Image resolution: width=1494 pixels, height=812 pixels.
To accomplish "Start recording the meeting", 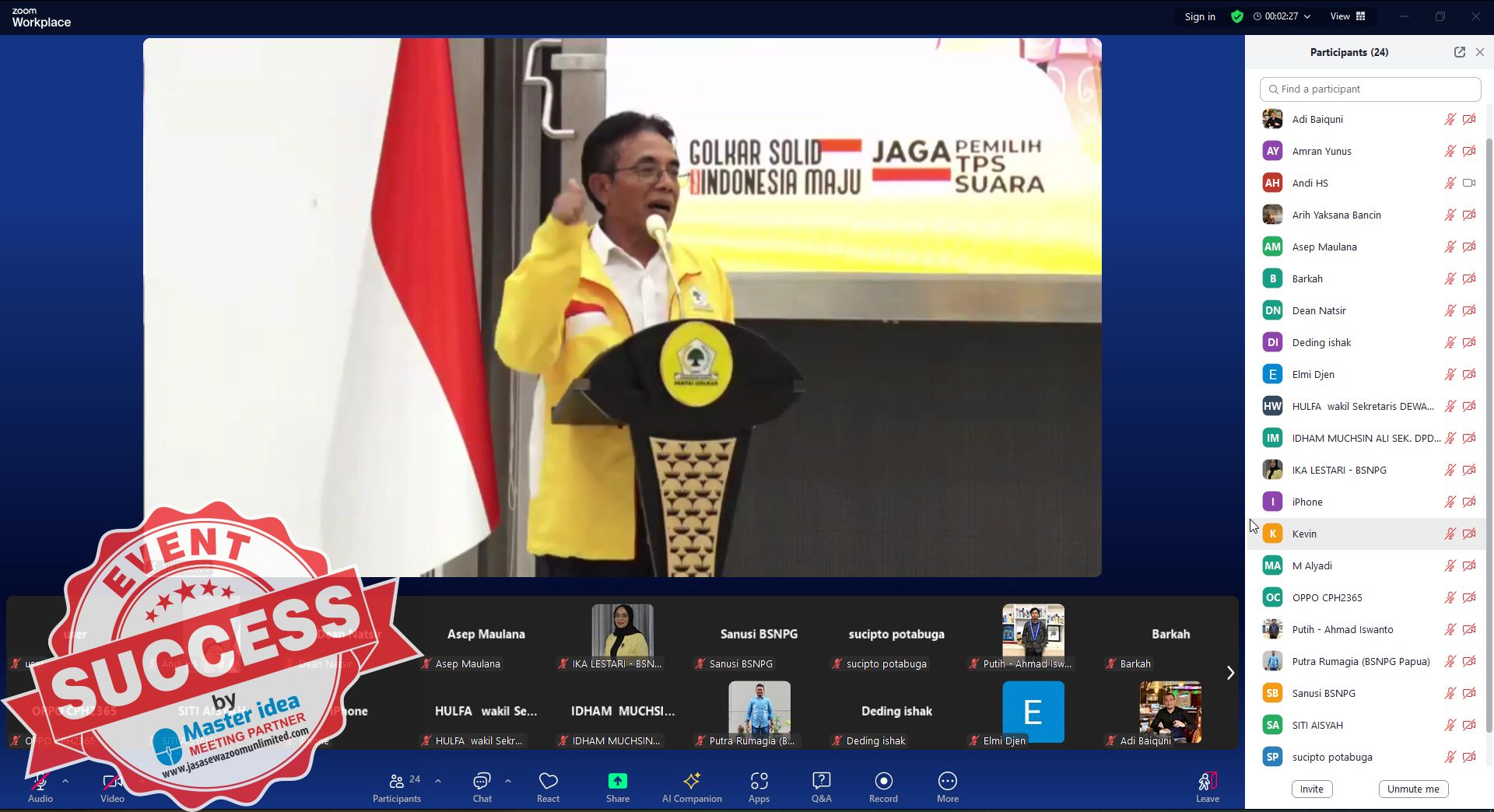I will pos(883,786).
